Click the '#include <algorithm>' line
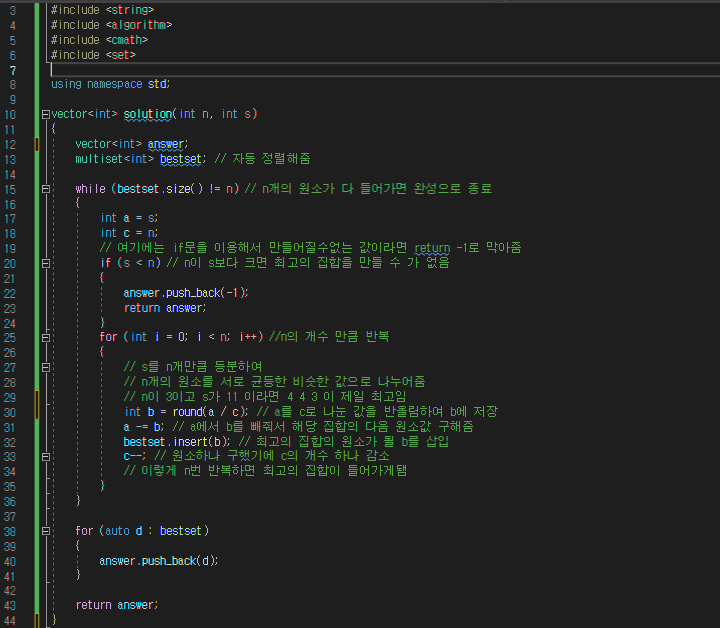Viewport: 720px width, 628px height. tap(112, 25)
